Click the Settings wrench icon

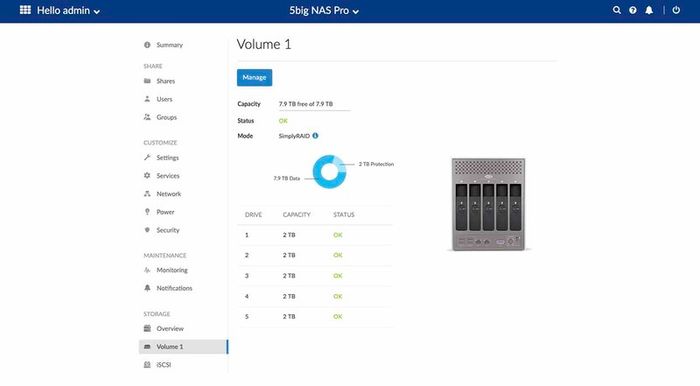tap(147, 158)
